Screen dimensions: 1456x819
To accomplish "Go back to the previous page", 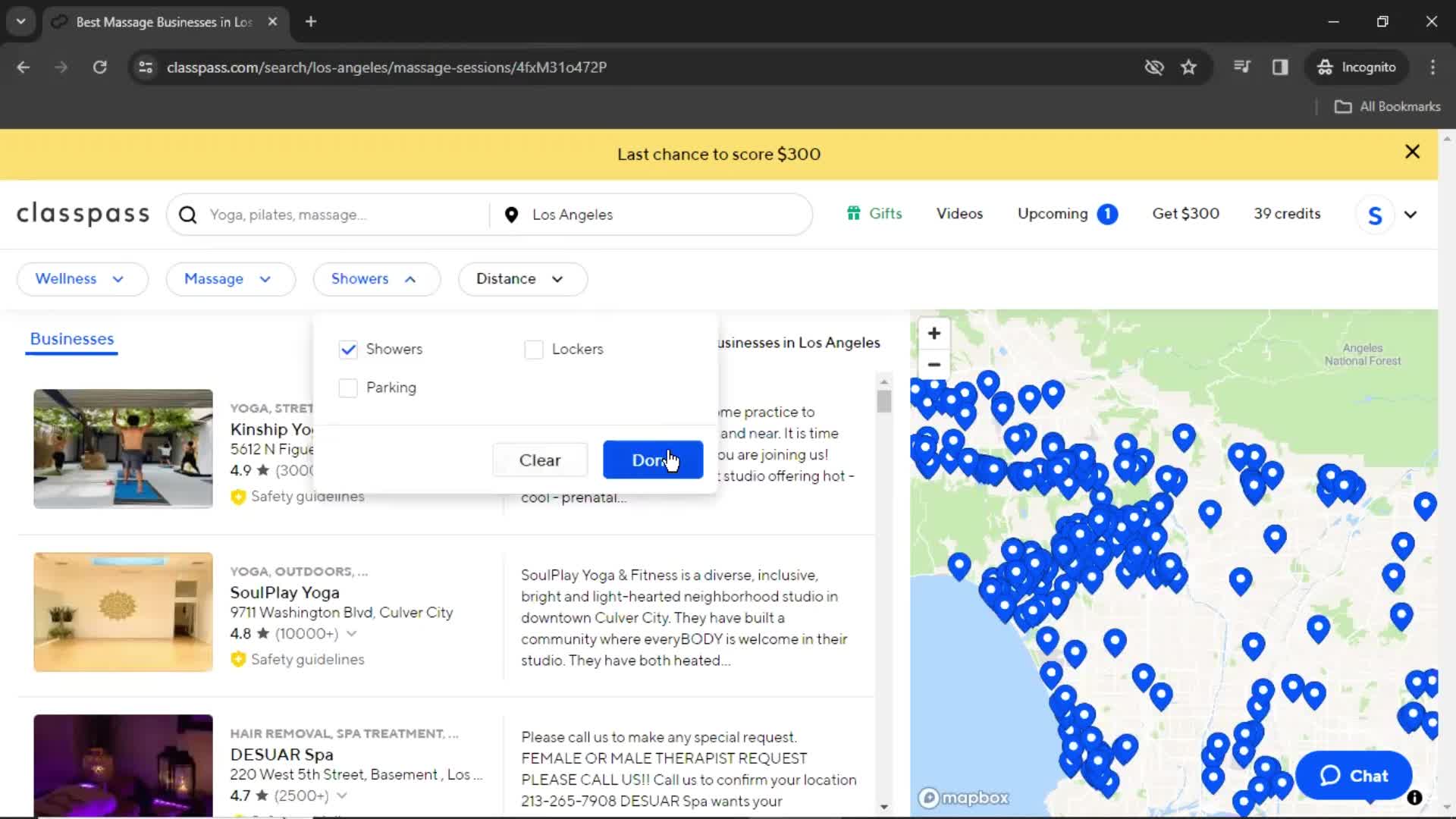I will (x=24, y=67).
